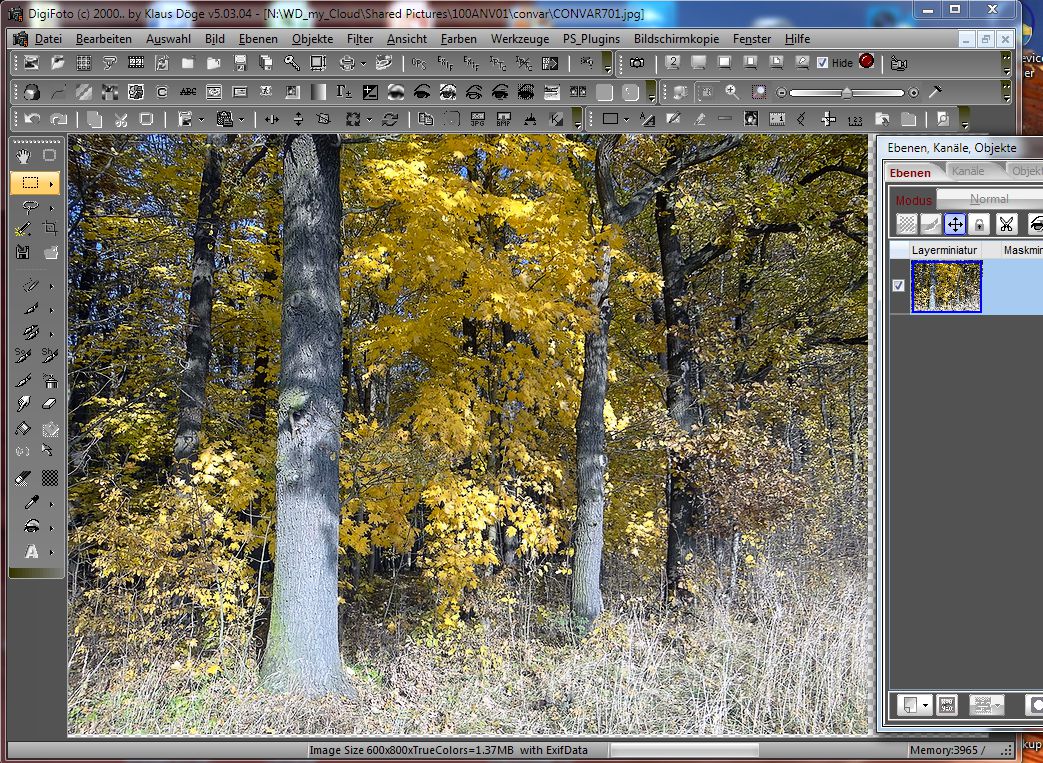Click the screenshot camera icon in the toolbar
The image size is (1043, 763).
[637, 62]
